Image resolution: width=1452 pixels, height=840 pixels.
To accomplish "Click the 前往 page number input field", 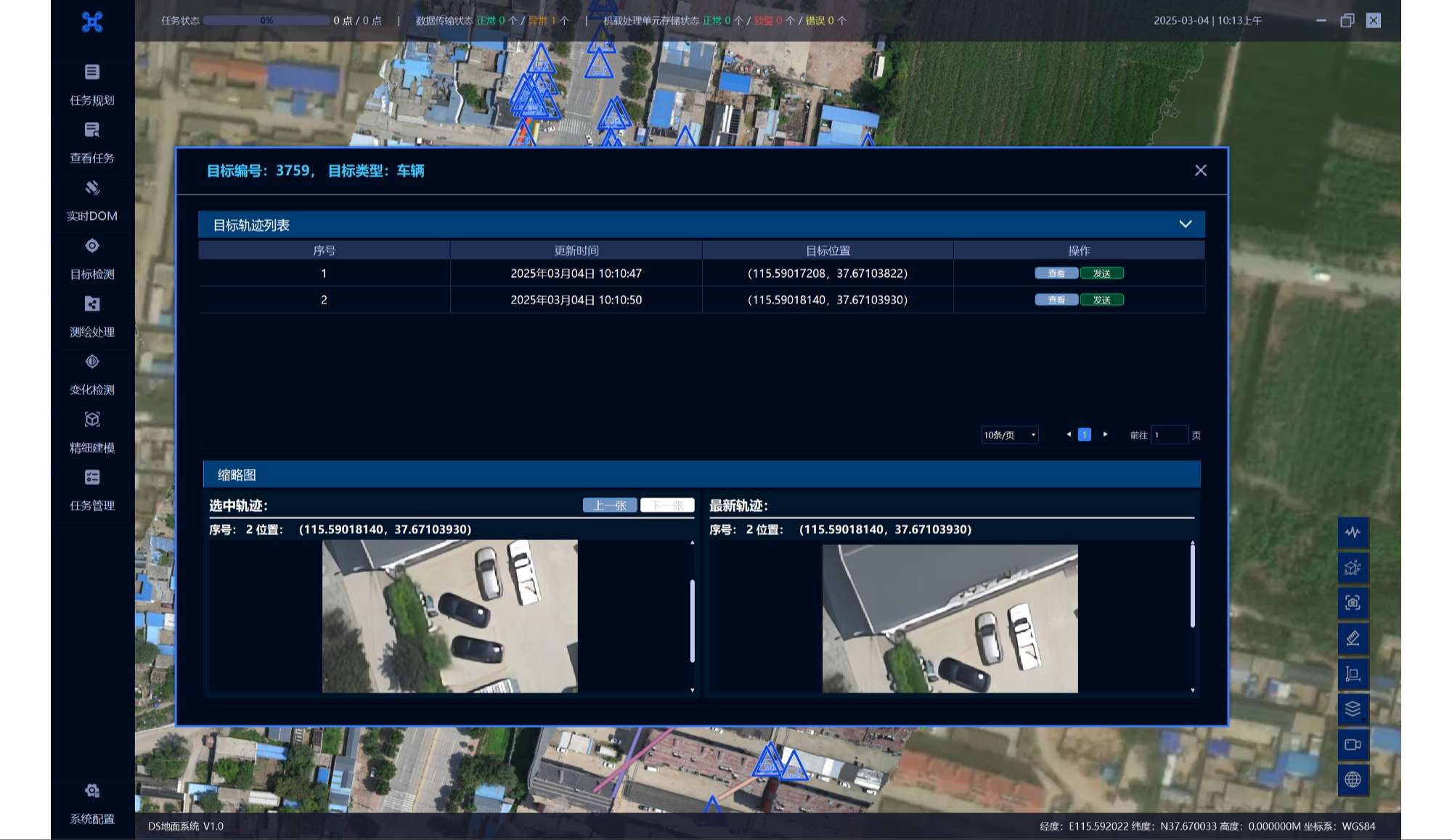I will click(1169, 435).
